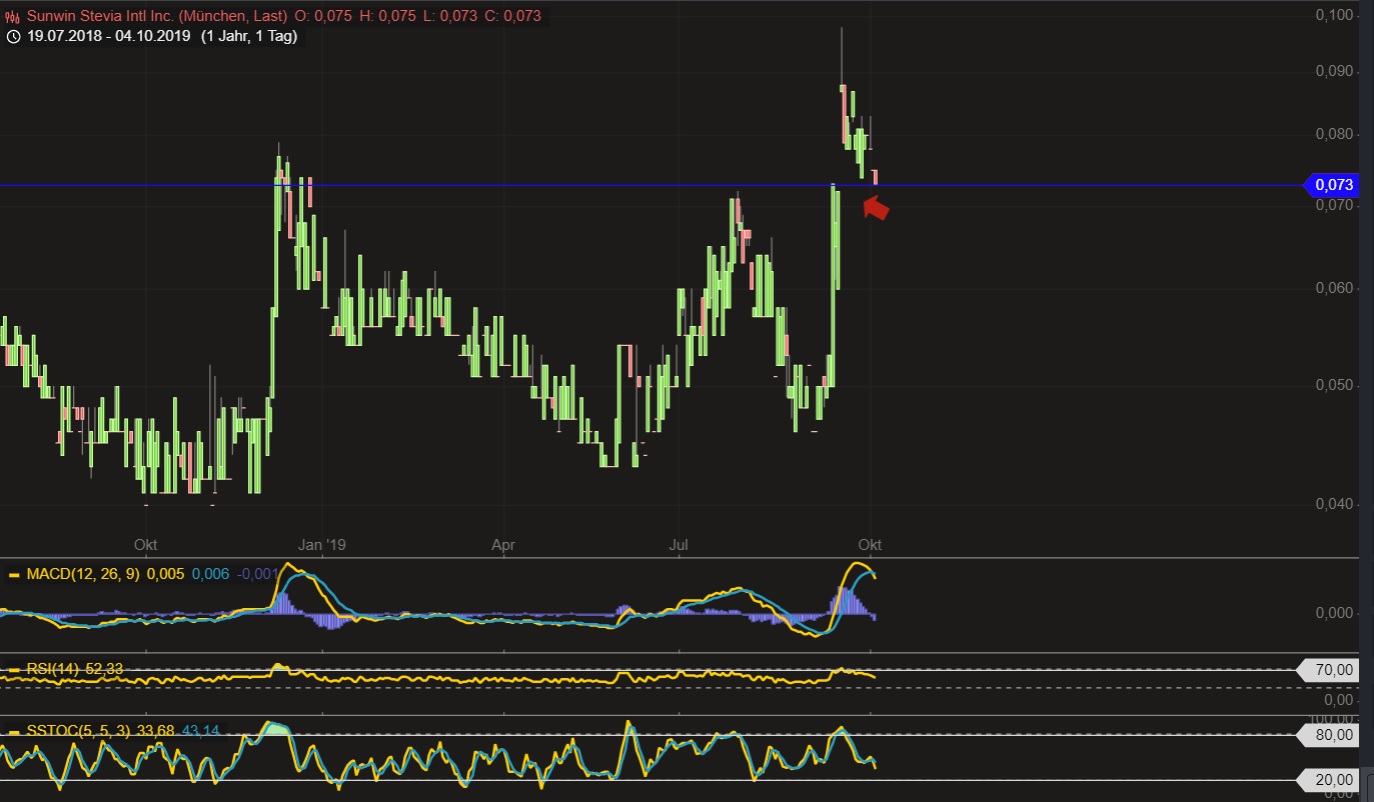This screenshot has width=1374, height=802.
Task: Click the Jan '19 time axis label
Action: [322, 545]
